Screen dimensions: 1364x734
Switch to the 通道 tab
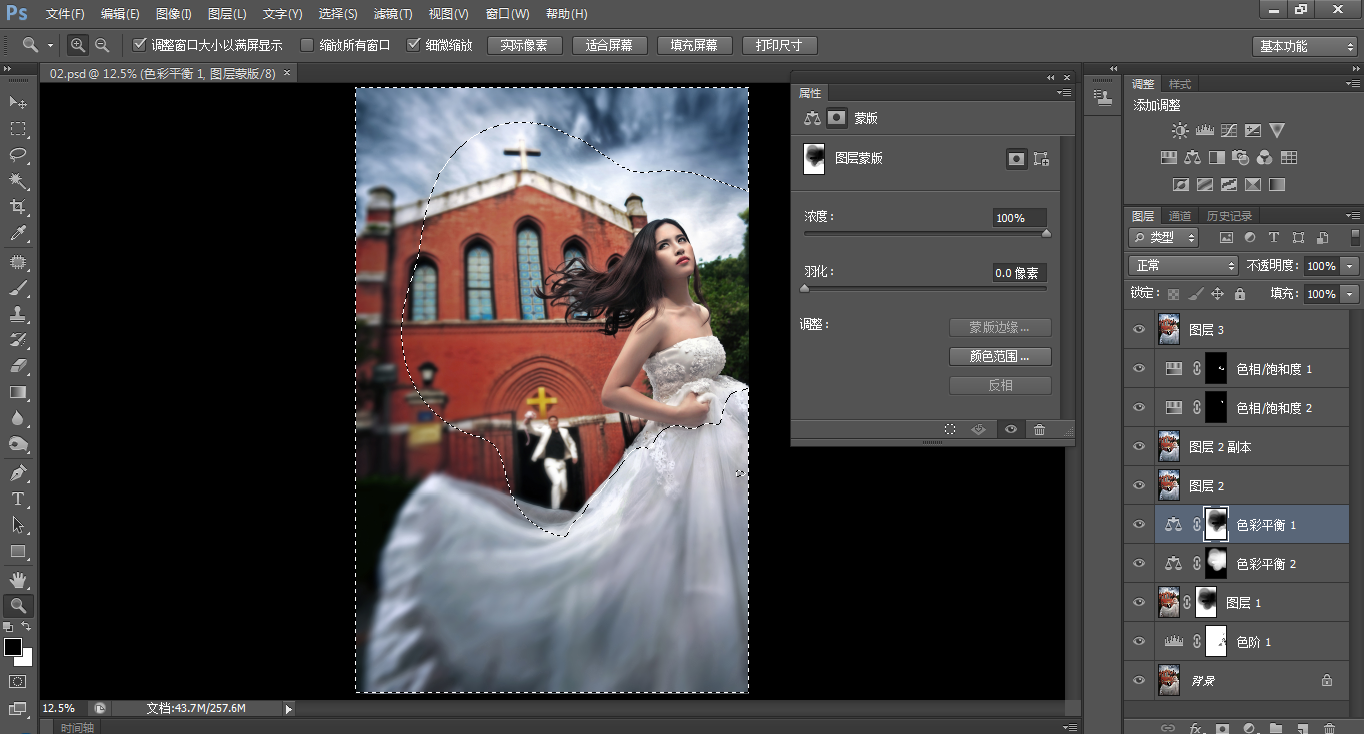point(1180,216)
